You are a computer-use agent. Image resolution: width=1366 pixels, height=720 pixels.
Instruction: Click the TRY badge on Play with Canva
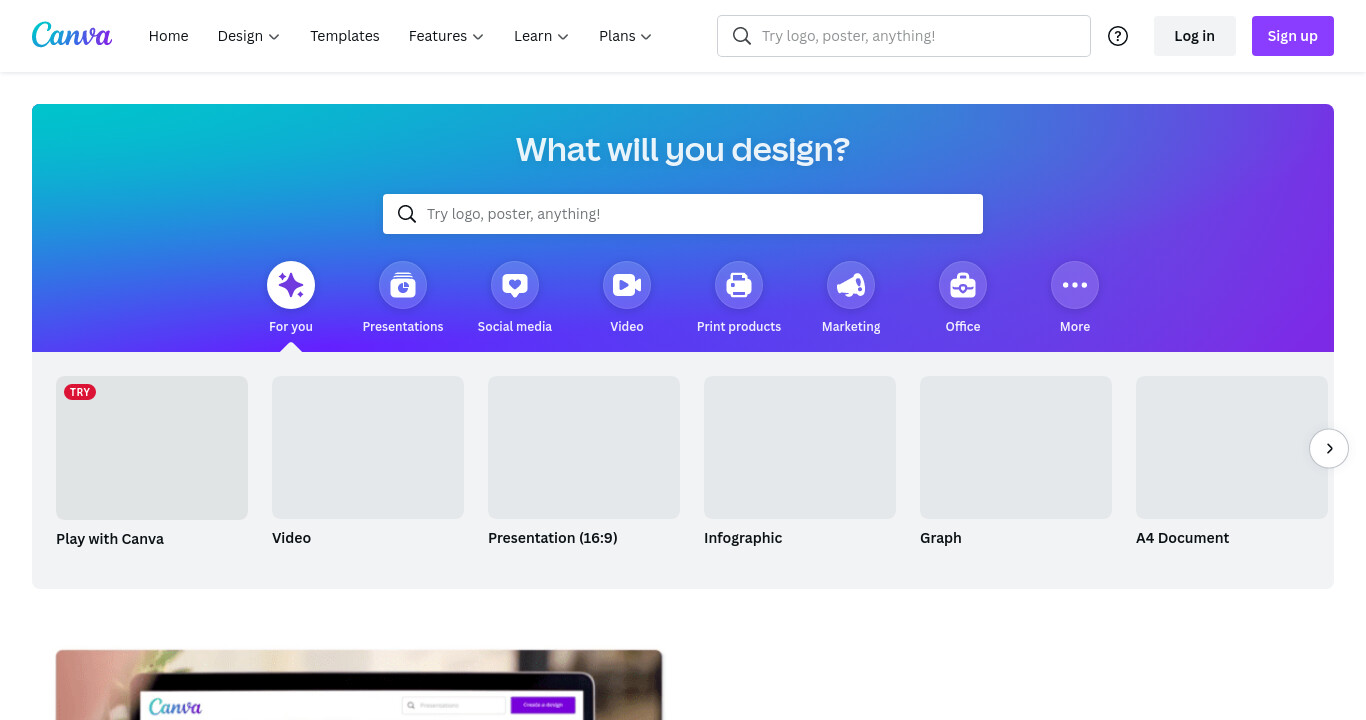[80, 392]
